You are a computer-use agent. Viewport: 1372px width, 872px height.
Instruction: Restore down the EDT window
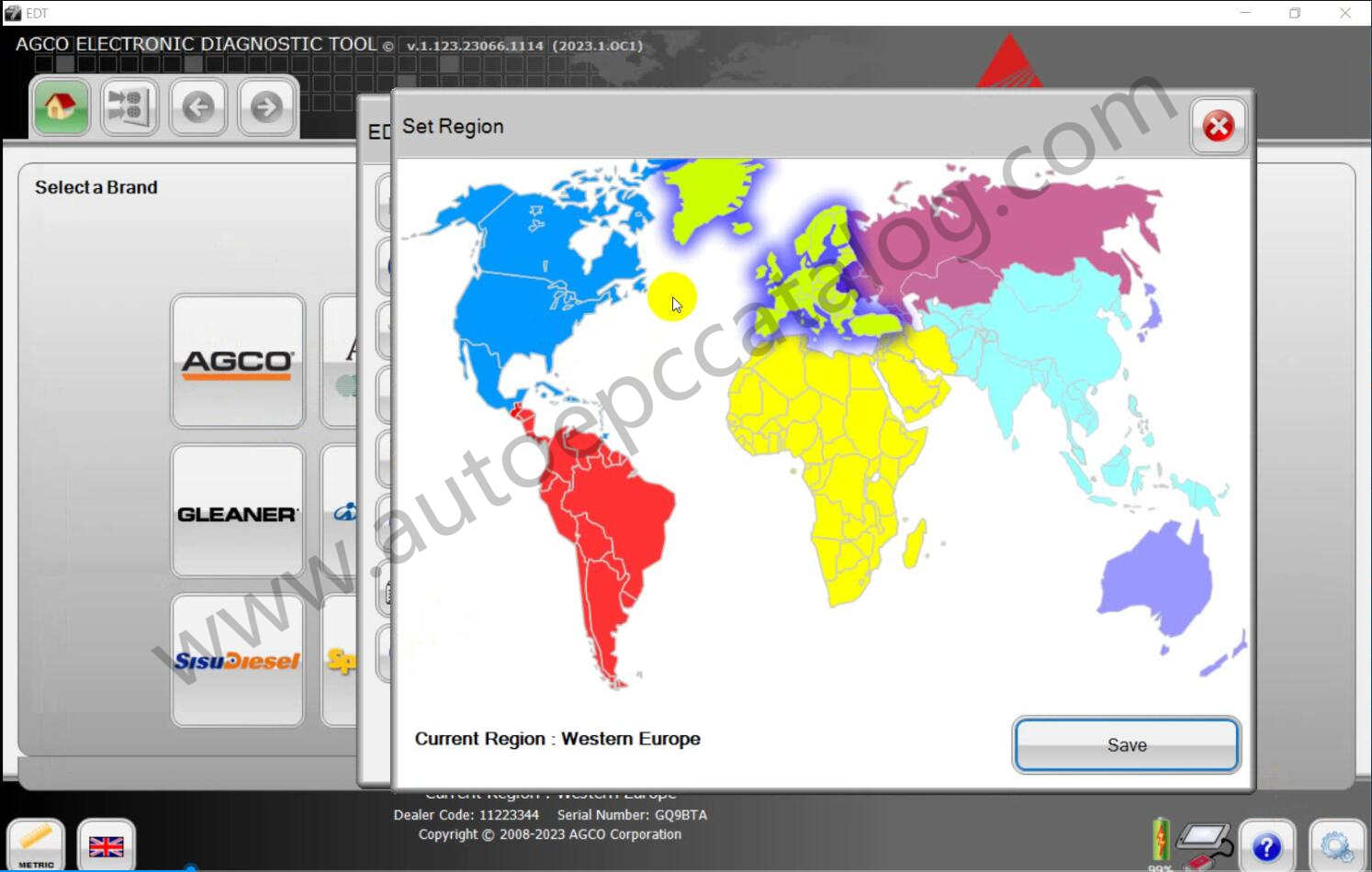[x=1295, y=13]
